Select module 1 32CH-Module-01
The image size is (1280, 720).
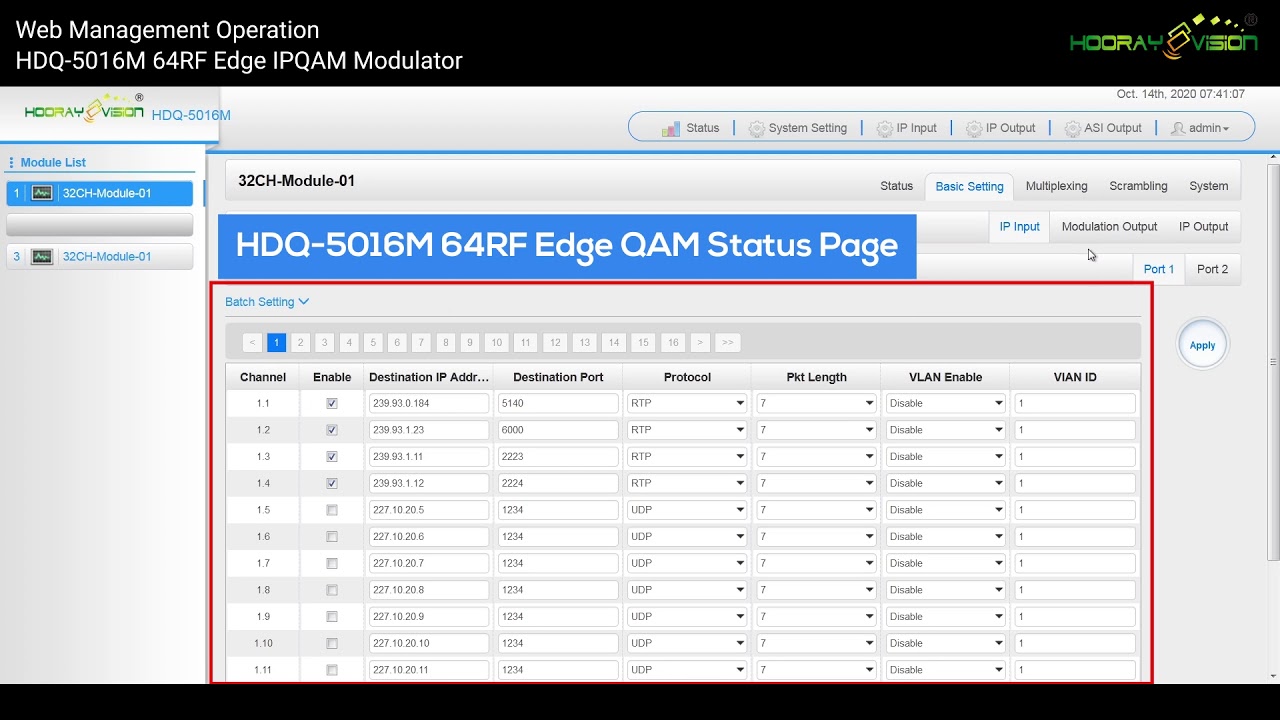[100, 193]
